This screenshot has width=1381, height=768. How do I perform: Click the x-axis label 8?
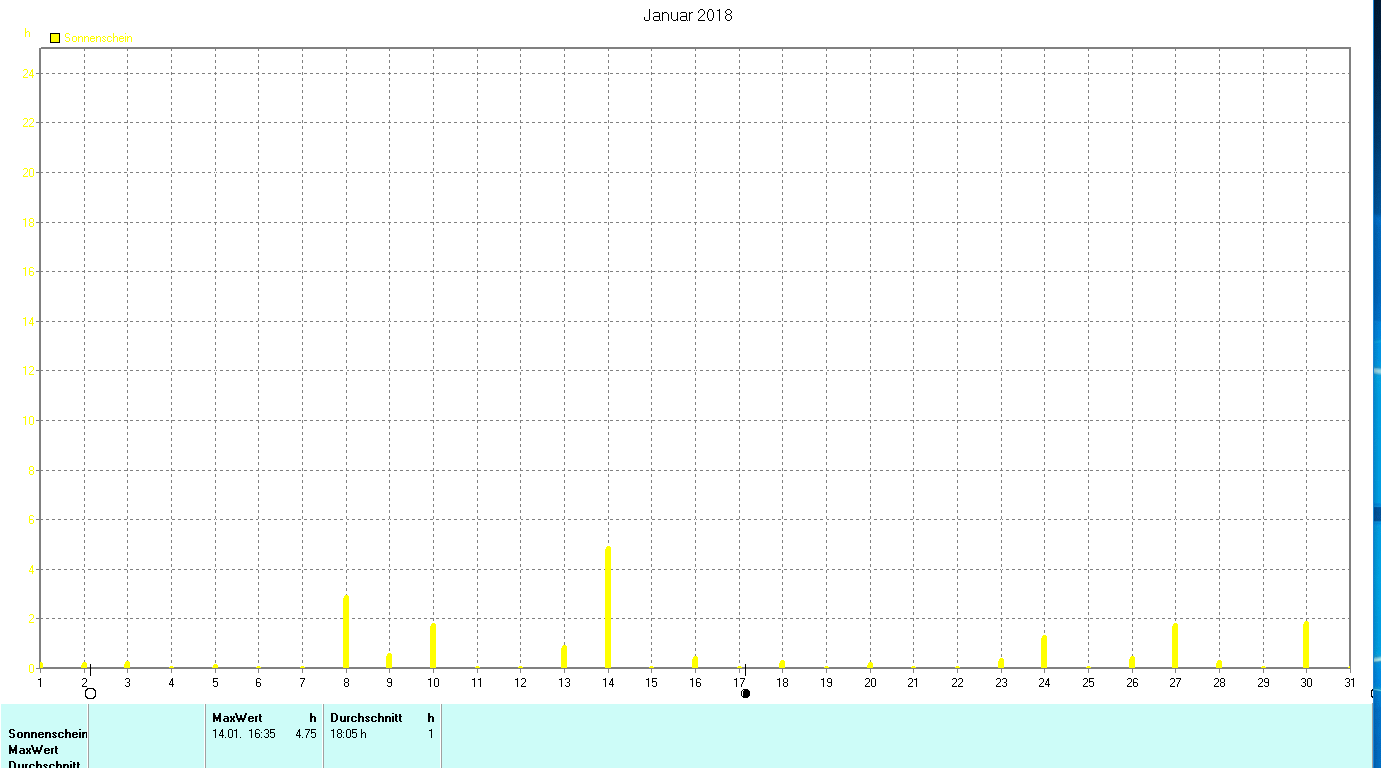pos(346,683)
